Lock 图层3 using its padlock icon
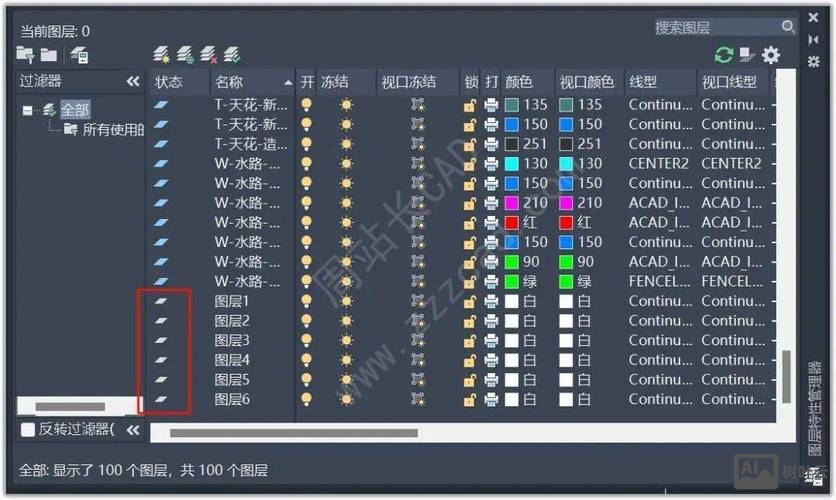This screenshot has width=836, height=500. (470, 340)
